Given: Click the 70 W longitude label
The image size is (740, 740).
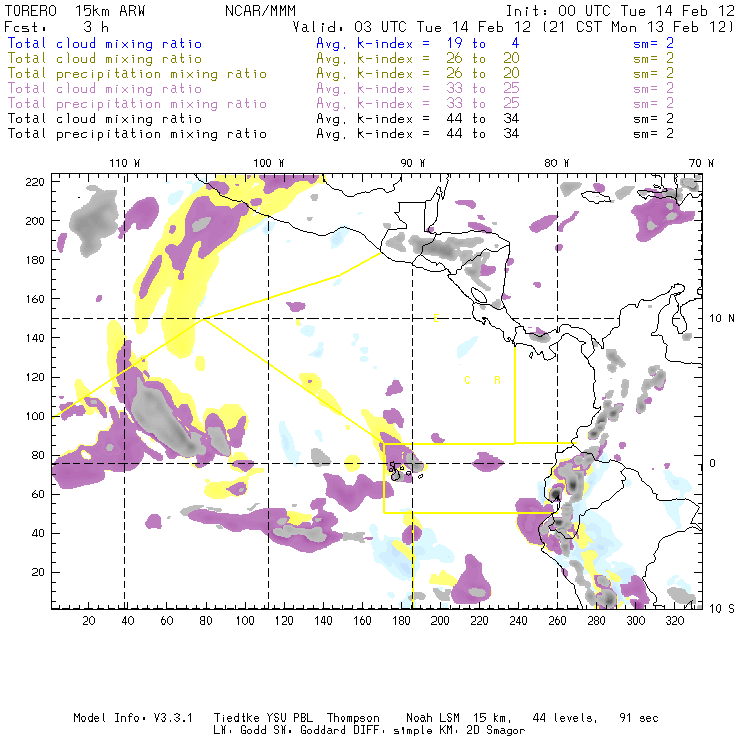Looking at the screenshot, I should (x=702, y=162).
